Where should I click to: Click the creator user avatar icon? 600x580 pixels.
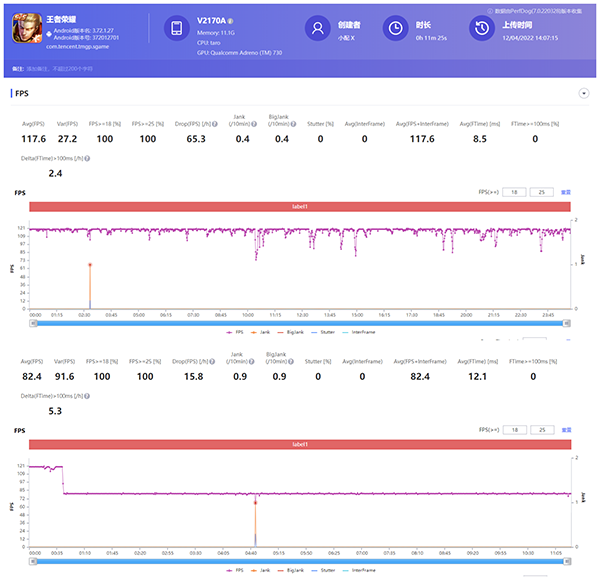pyautogui.click(x=317, y=29)
